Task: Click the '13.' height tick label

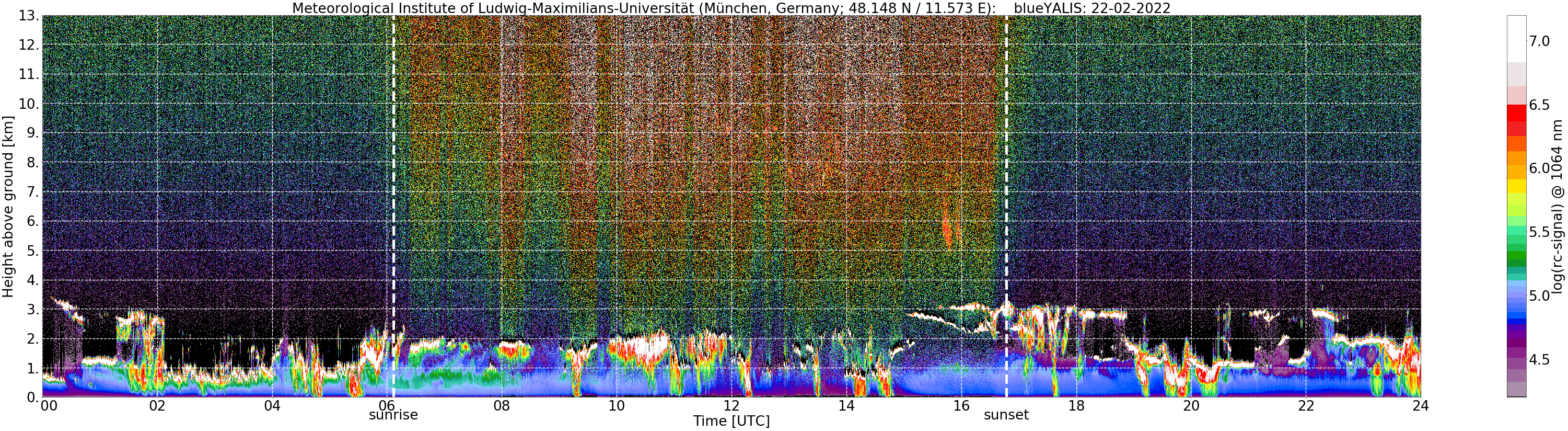Action: click(x=28, y=16)
